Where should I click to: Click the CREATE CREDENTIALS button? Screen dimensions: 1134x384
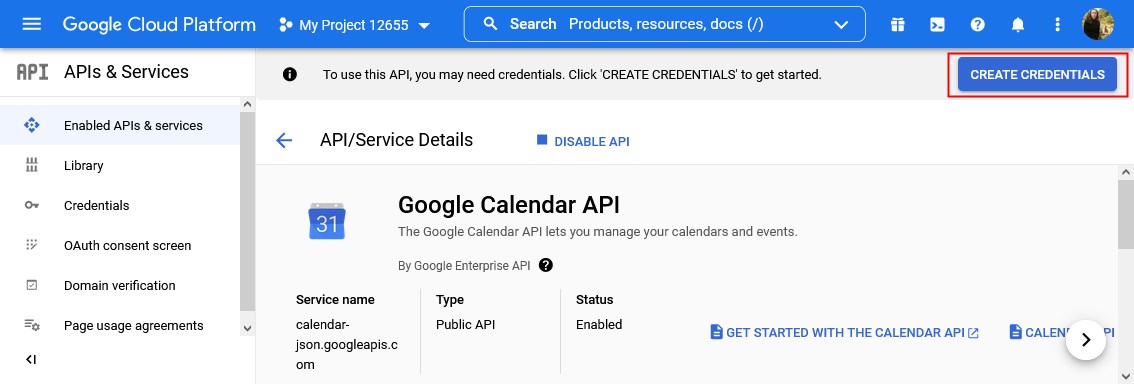click(x=1037, y=74)
